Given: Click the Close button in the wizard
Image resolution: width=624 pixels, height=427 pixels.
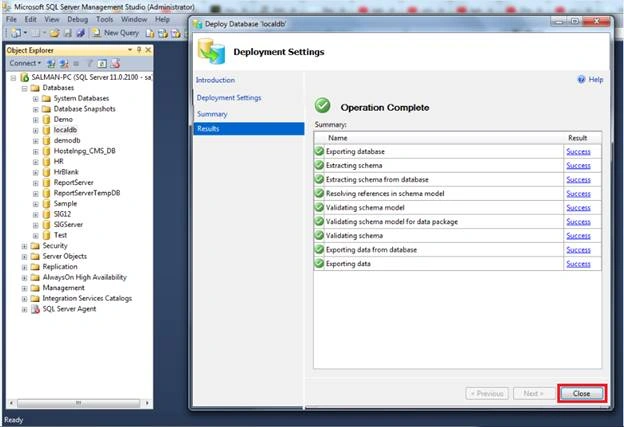Looking at the screenshot, I should (581, 394).
